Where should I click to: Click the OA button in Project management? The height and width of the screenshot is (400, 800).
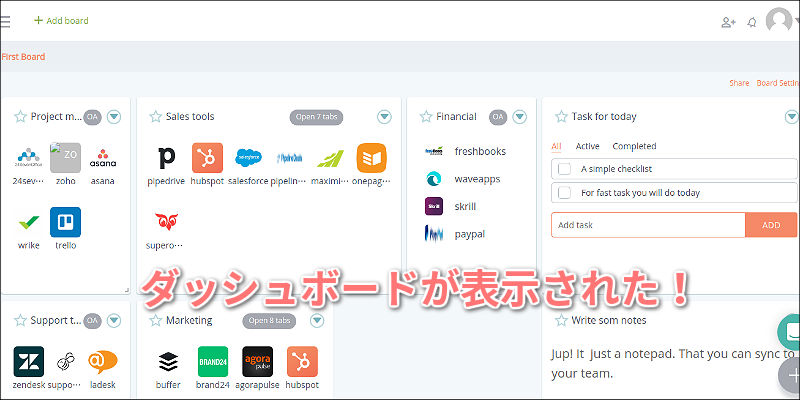pyautogui.click(x=92, y=117)
